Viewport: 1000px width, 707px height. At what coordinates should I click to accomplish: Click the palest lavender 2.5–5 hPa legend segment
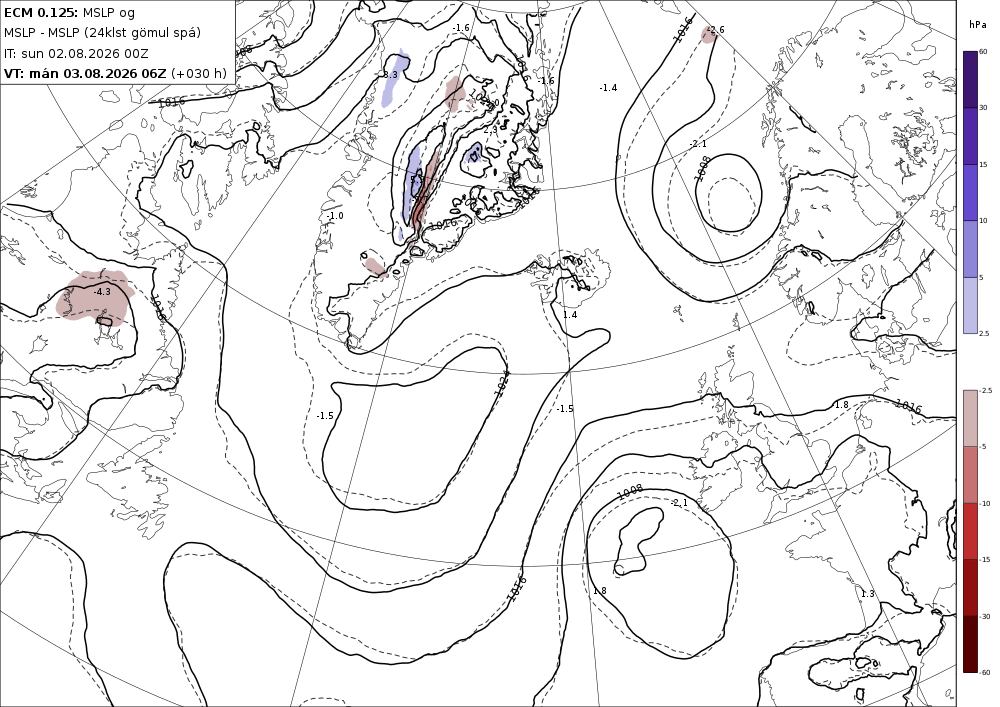970,305
